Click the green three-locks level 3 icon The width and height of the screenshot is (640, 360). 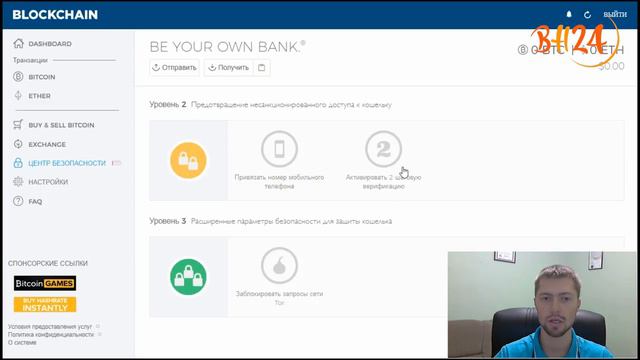(188, 277)
